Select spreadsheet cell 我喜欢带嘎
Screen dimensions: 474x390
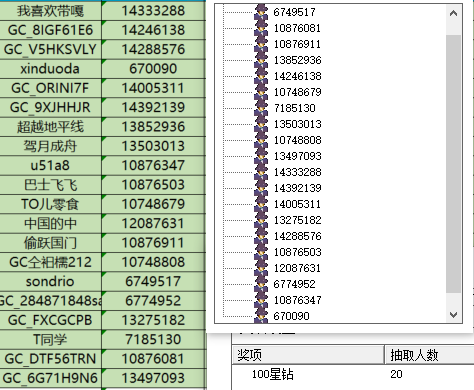50,11
